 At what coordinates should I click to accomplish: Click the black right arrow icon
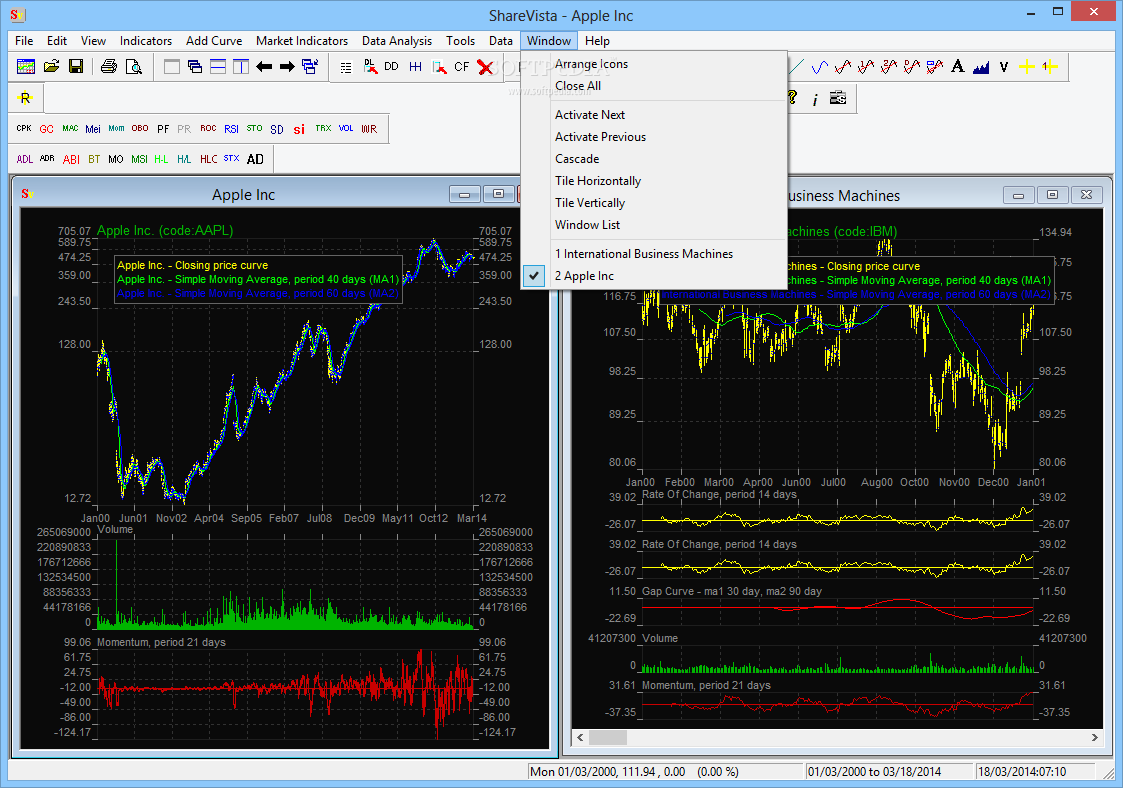tap(287, 67)
